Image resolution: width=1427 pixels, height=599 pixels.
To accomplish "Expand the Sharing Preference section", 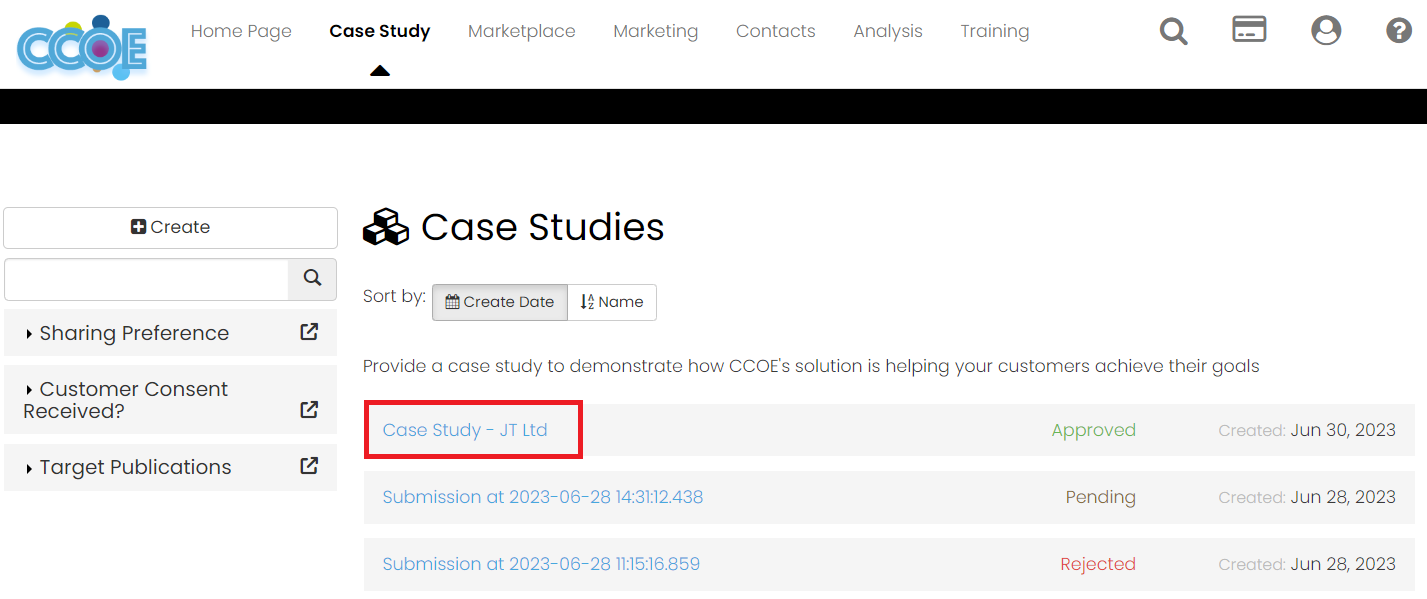I will [135, 332].
